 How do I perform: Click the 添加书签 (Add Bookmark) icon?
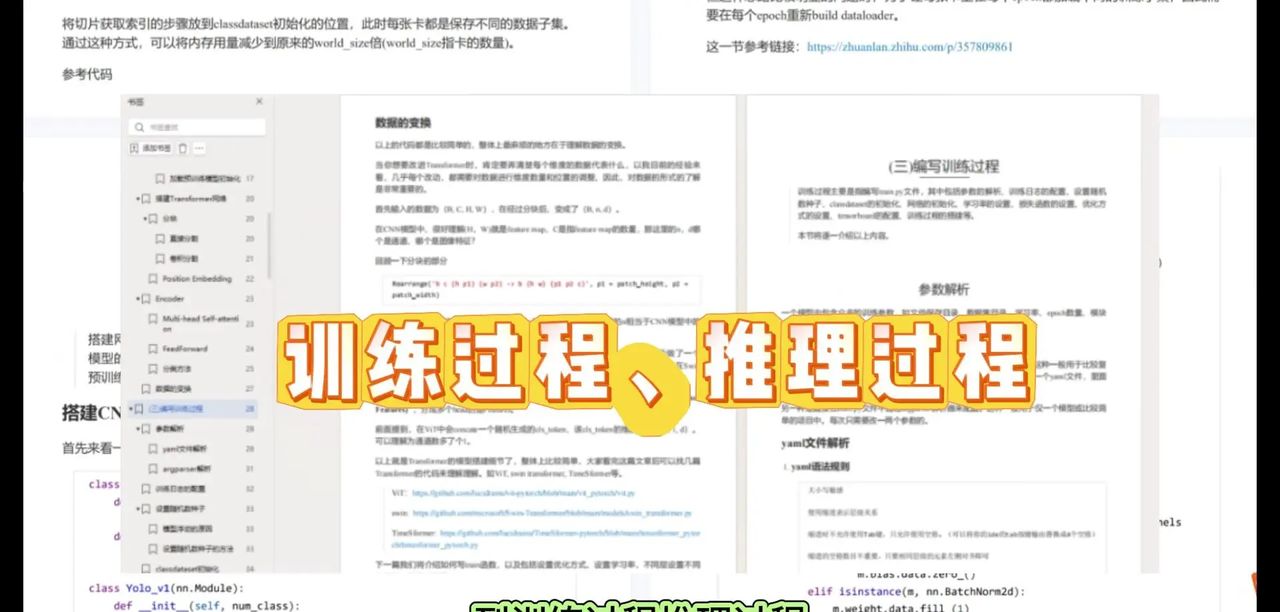(x=134, y=147)
